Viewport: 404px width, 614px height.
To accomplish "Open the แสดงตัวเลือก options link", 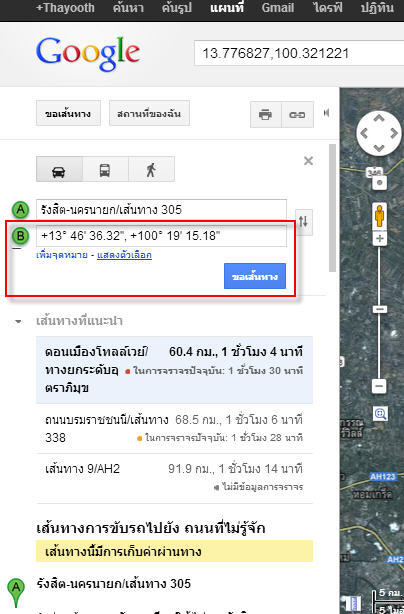I will click(x=124, y=255).
